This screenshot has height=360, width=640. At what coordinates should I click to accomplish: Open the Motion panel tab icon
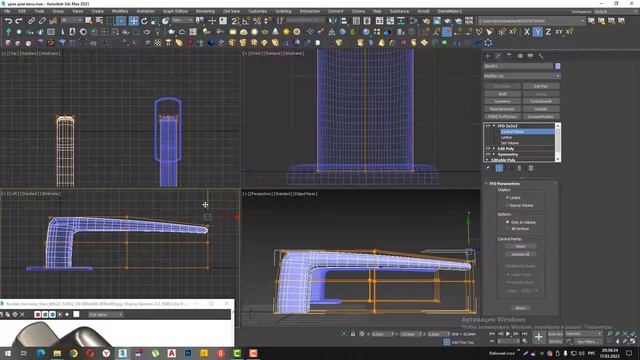tap(520, 56)
